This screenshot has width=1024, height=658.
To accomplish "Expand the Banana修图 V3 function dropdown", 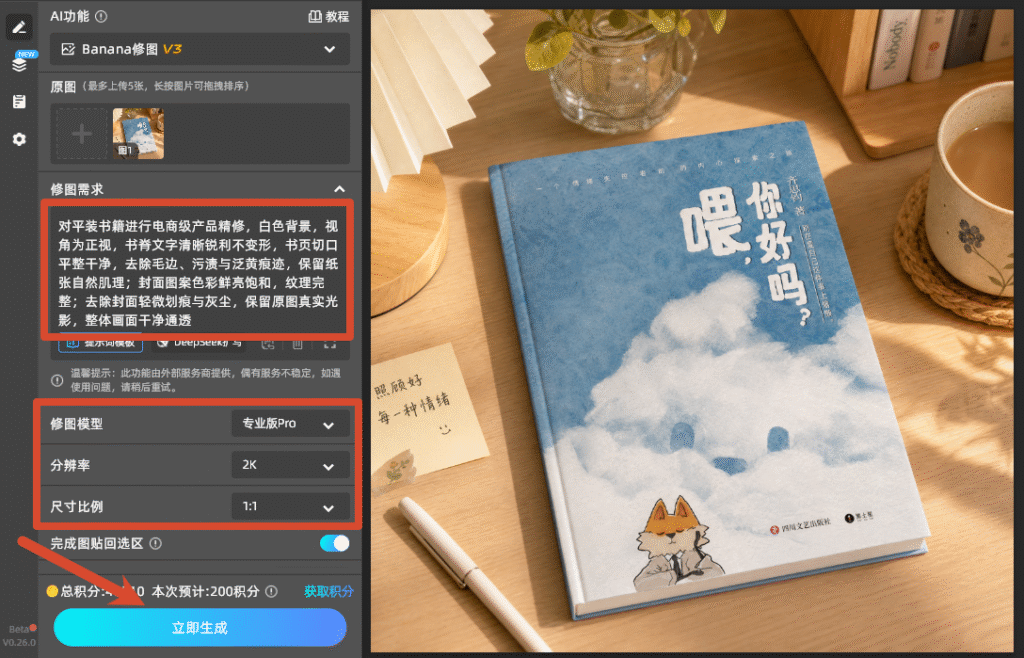I will [x=200, y=49].
